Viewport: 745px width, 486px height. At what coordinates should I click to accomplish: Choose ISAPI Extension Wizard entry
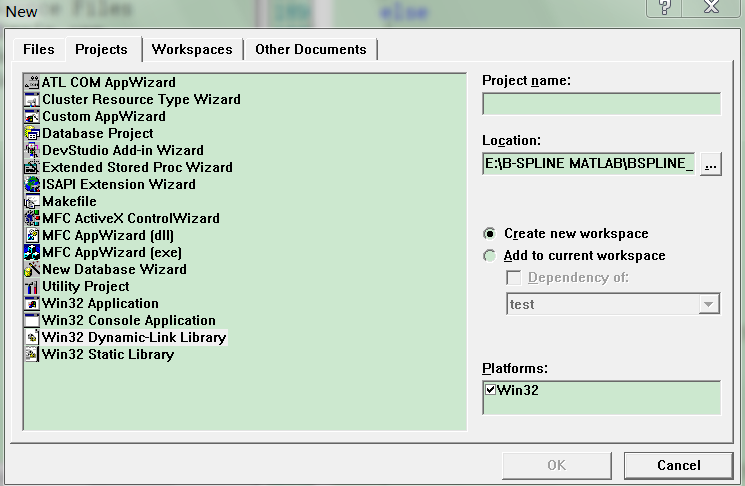(x=119, y=184)
